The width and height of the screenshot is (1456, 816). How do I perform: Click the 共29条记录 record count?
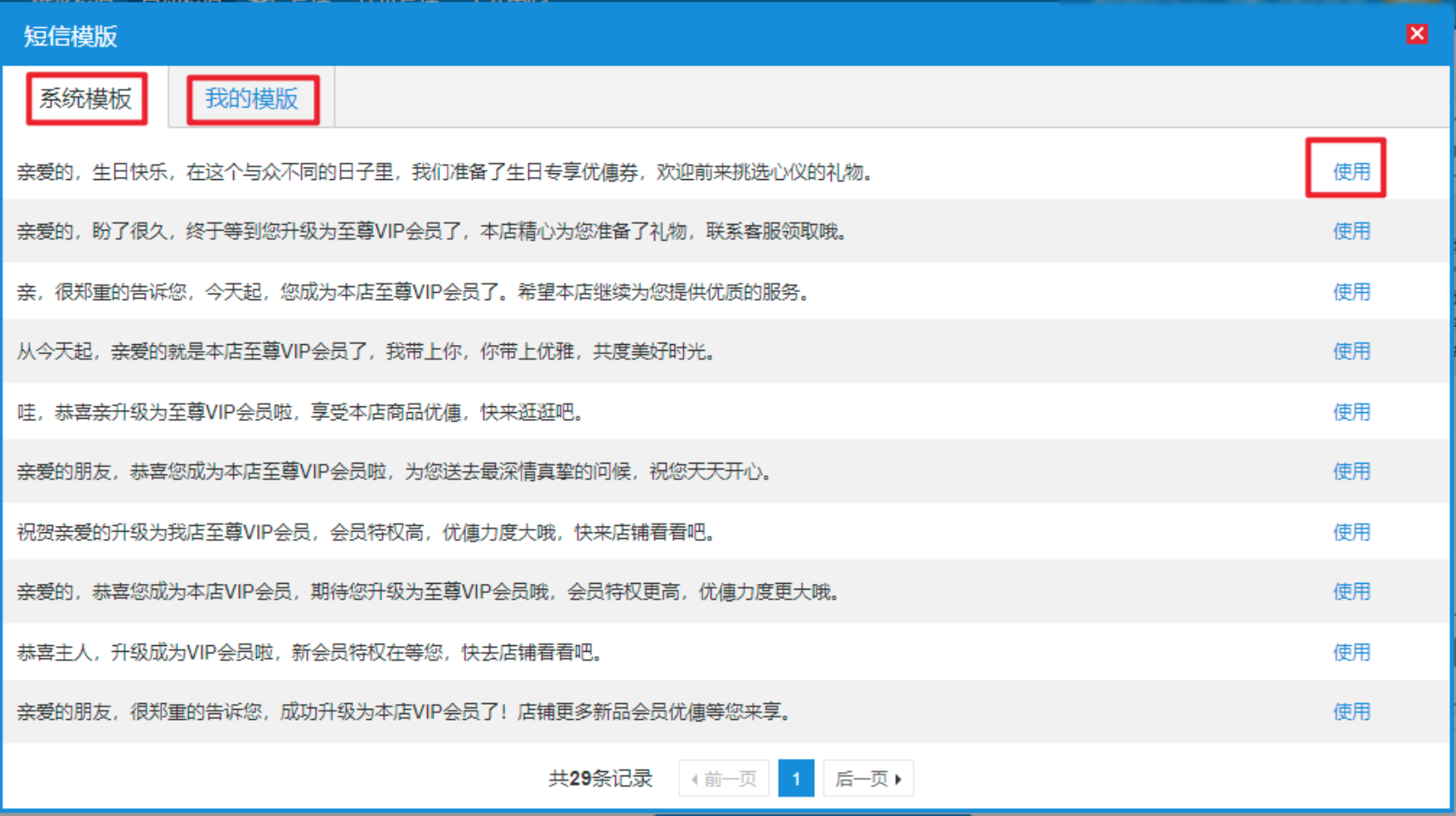point(600,779)
